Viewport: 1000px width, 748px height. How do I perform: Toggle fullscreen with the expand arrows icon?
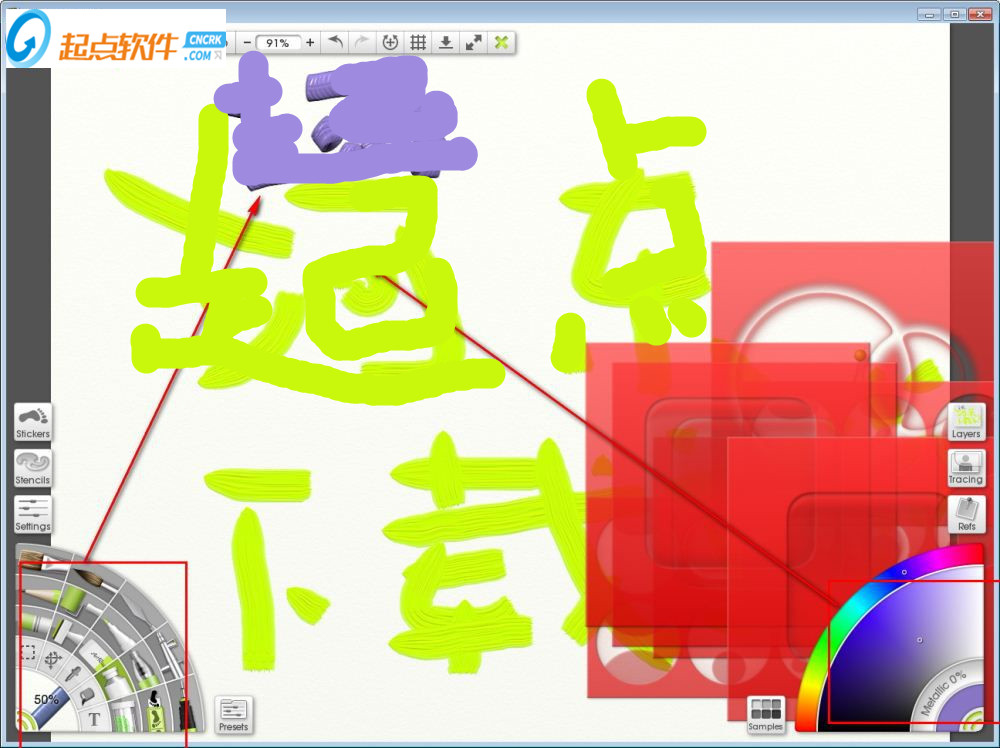[473, 43]
